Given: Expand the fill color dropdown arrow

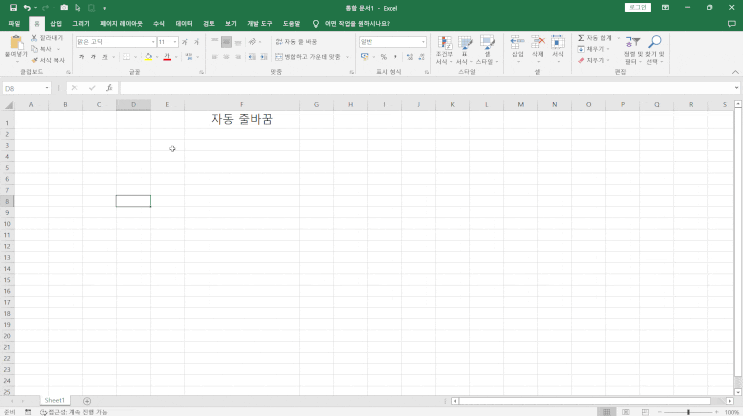Looking at the screenshot, I should tap(157, 57).
